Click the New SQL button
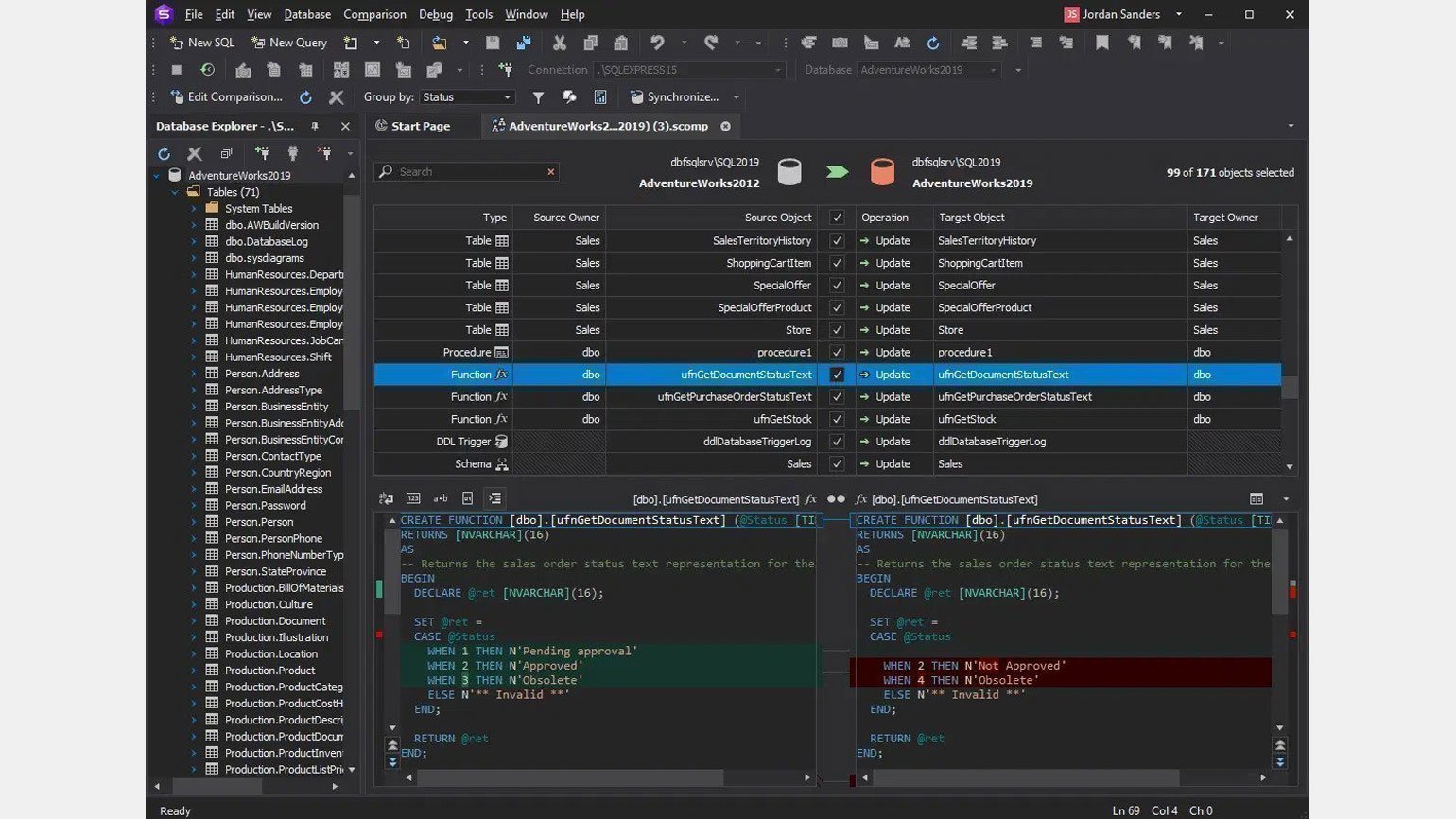This screenshot has width=1456, height=819. [201, 43]
